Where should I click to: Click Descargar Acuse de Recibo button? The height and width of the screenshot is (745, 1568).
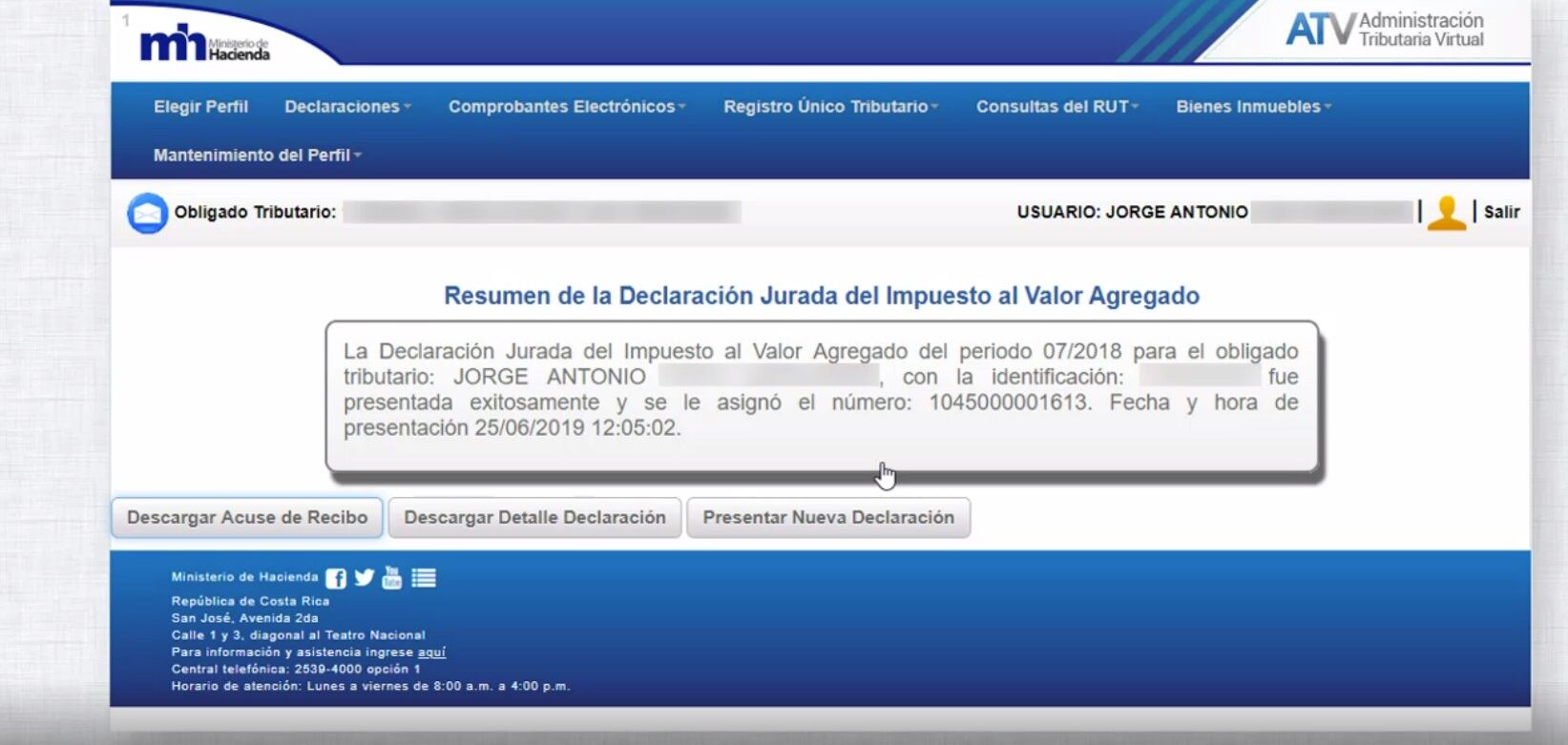tap(247, 517)
